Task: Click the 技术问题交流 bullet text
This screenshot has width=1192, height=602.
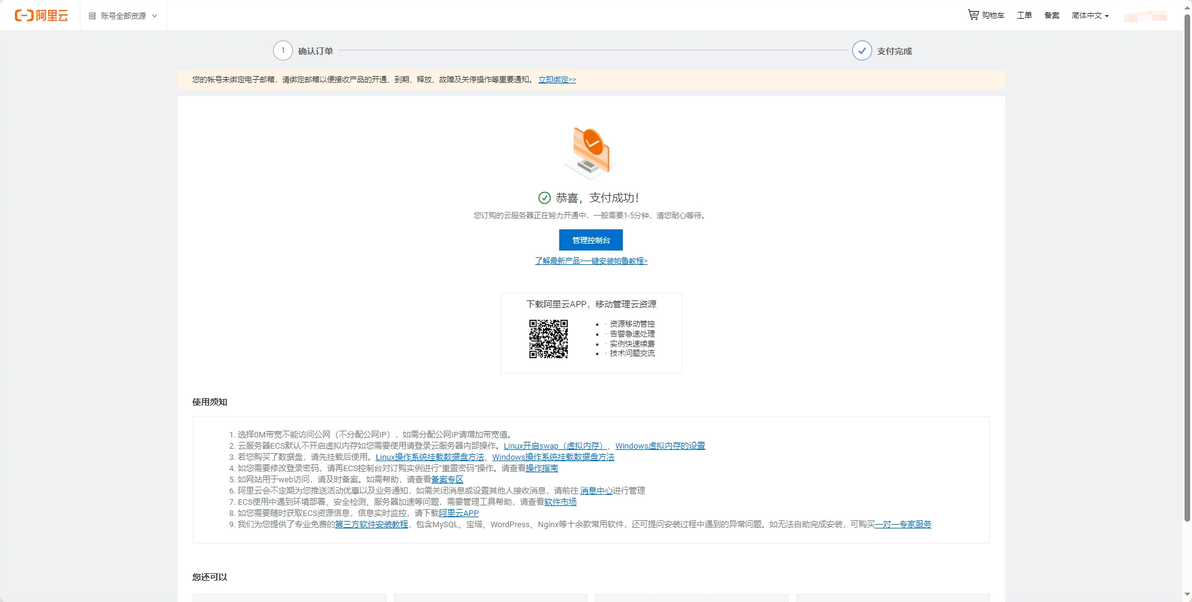Action: pyautogui.click(x=632, y=353)
